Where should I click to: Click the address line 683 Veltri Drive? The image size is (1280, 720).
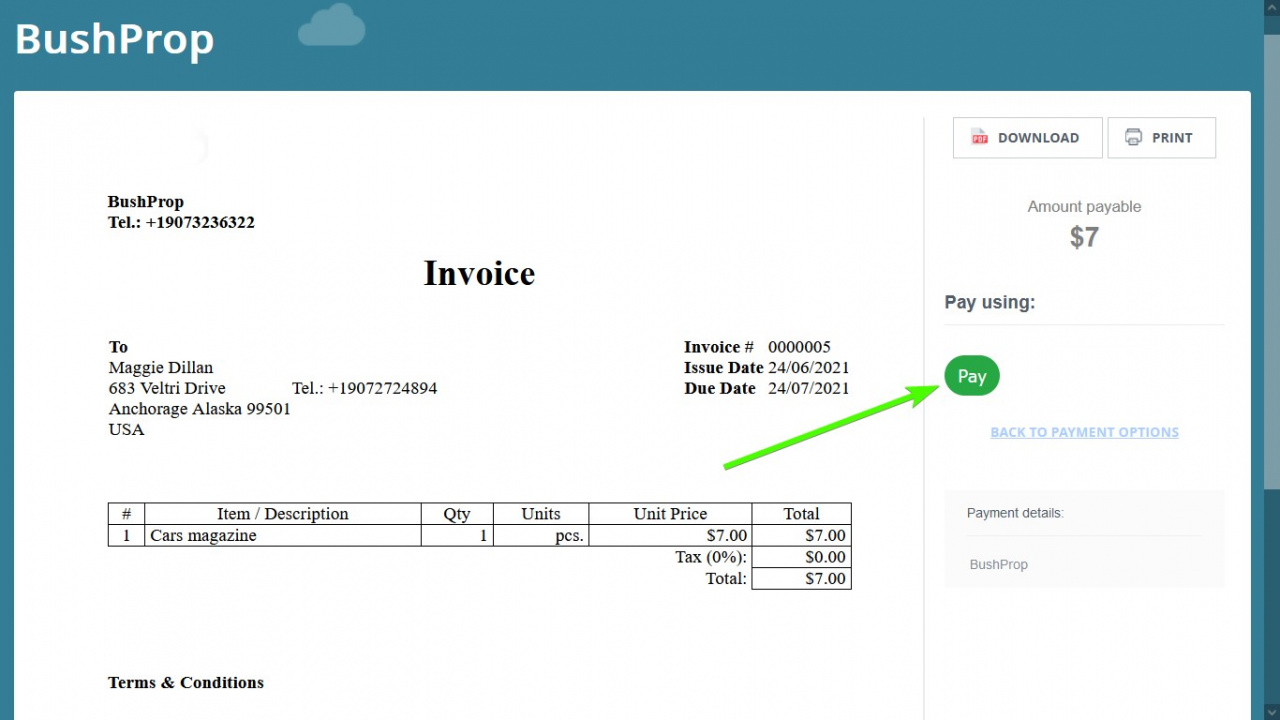point(167,388)
